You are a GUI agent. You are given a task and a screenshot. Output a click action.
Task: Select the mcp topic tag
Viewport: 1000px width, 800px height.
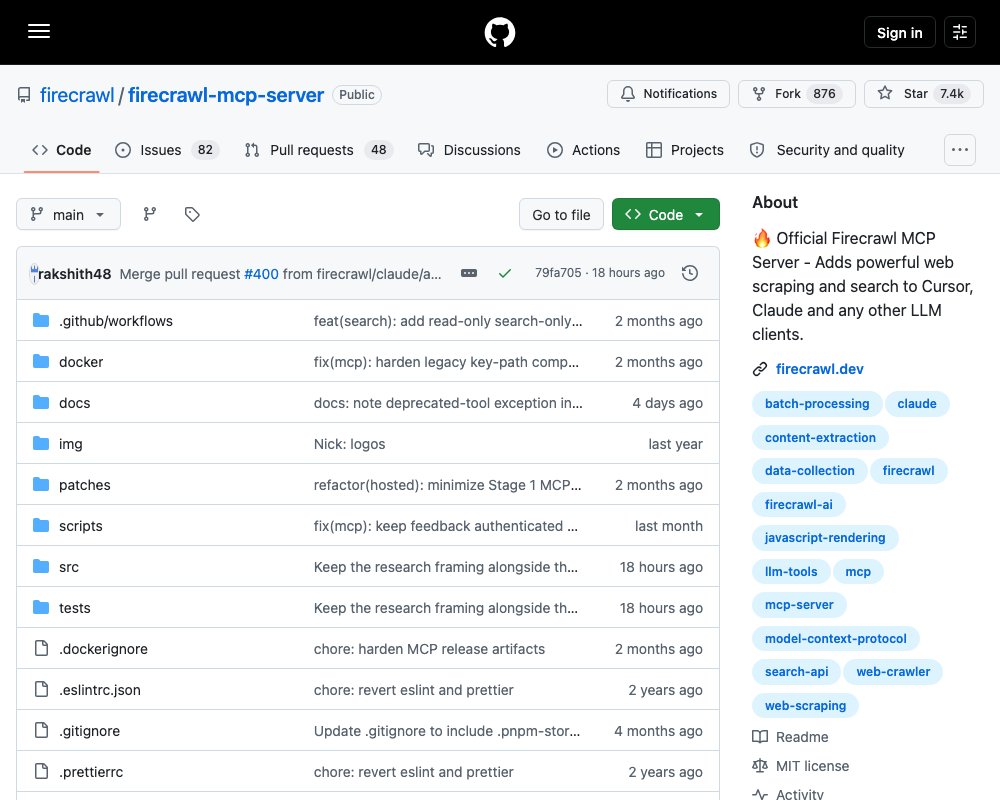pyautogui.click(x=858, y=572)
